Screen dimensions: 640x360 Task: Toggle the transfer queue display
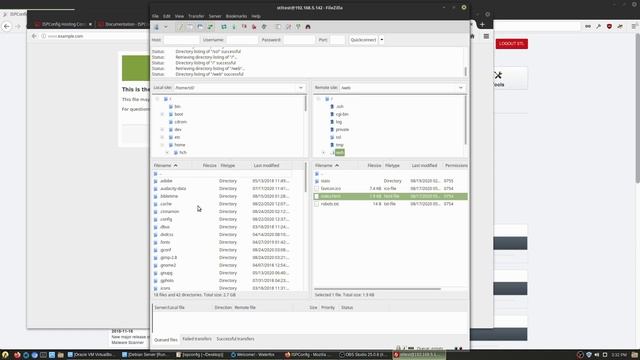[210, 27]
